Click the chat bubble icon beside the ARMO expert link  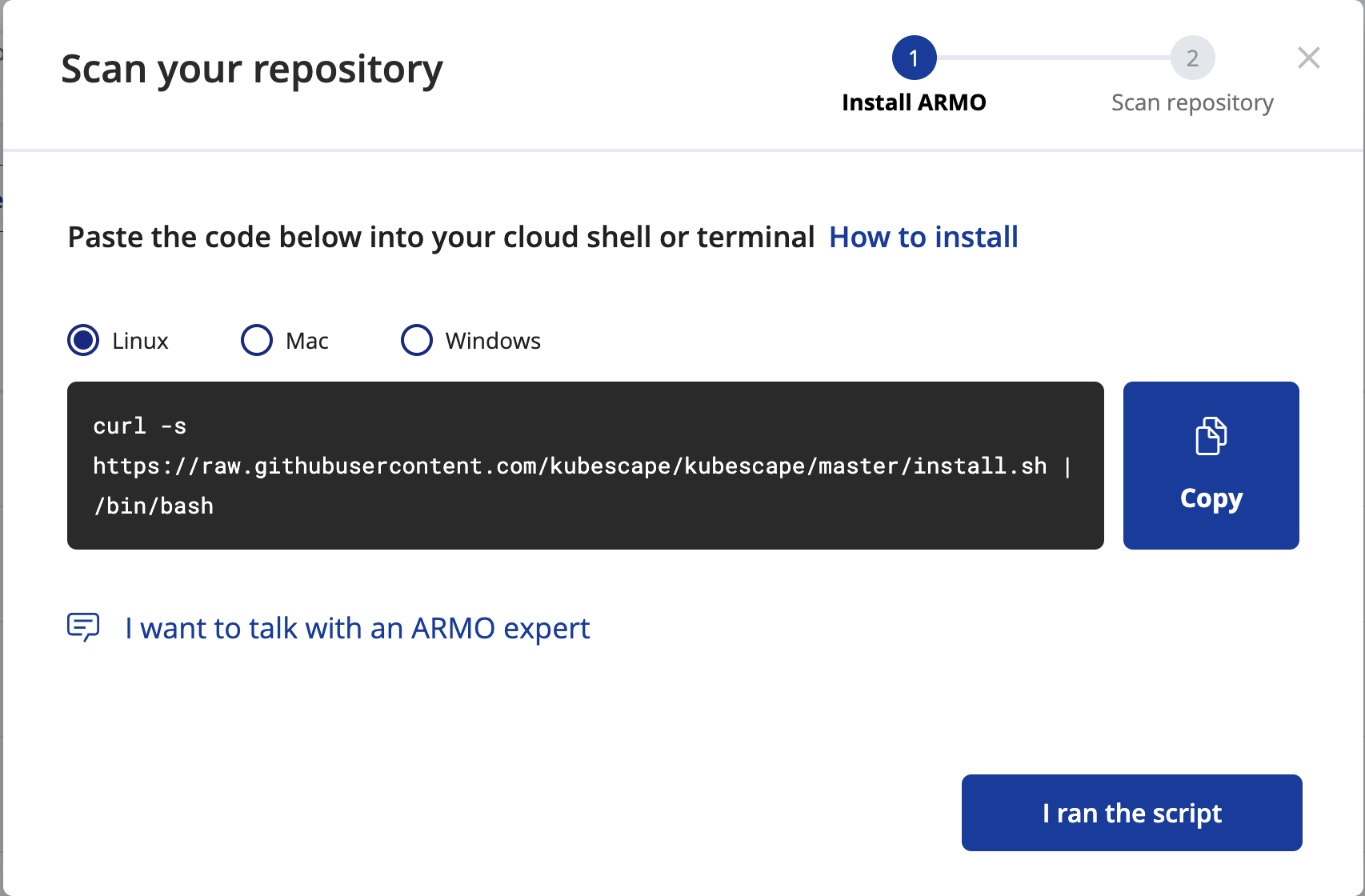(x=83, y=627)
